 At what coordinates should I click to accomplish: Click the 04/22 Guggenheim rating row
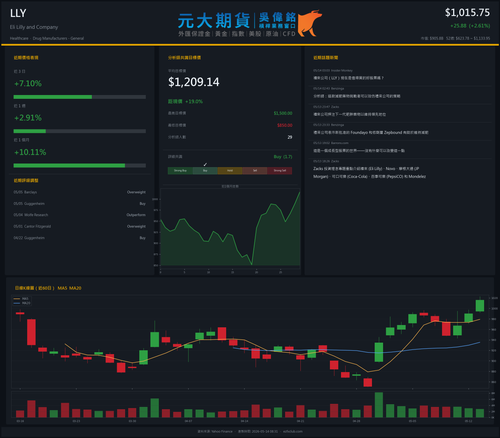(80, 238)
